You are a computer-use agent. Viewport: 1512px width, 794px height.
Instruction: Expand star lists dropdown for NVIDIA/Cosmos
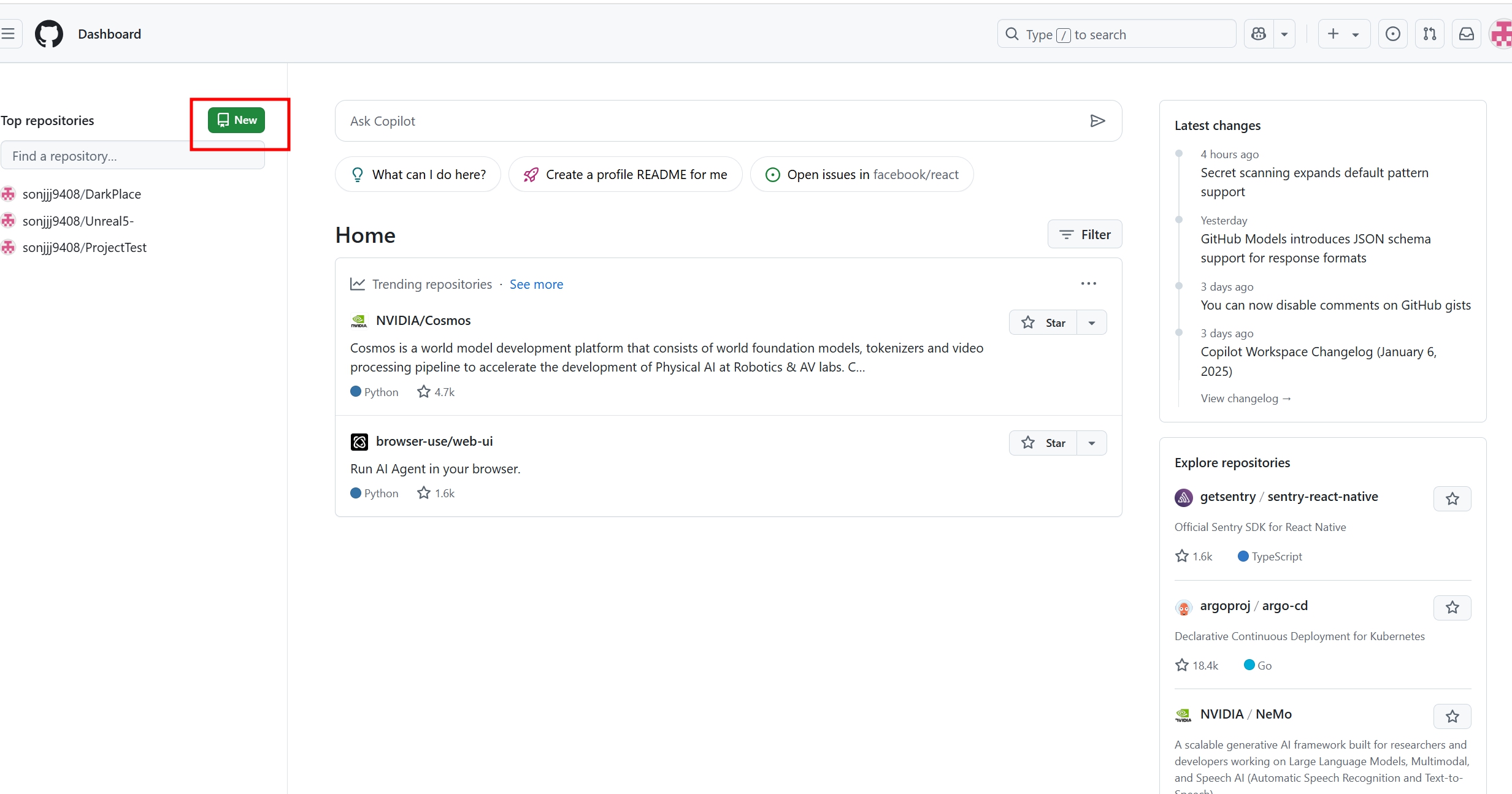click(1092, 323)
